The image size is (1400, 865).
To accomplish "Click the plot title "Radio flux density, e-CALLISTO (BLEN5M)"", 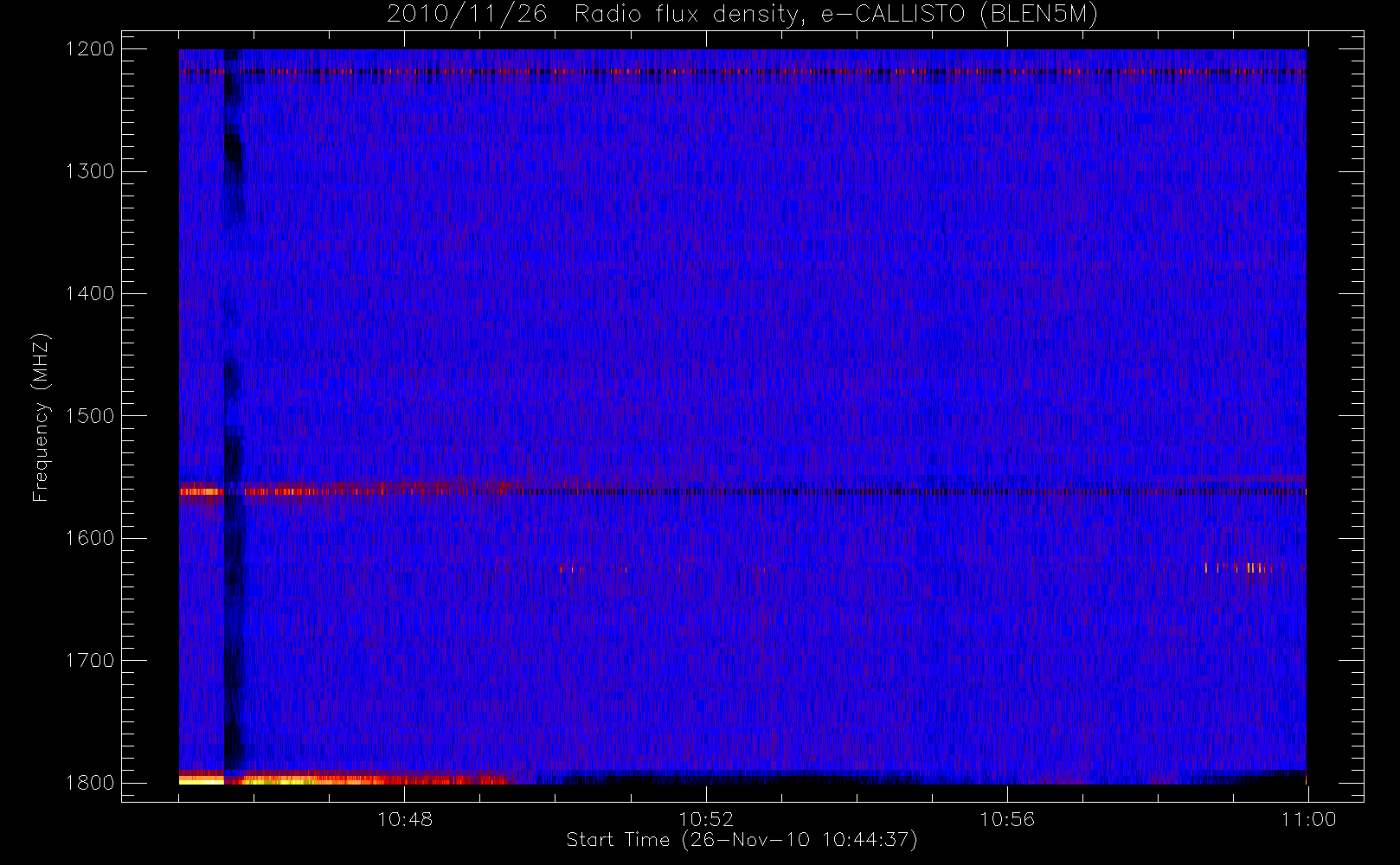I will pos(836,15).
